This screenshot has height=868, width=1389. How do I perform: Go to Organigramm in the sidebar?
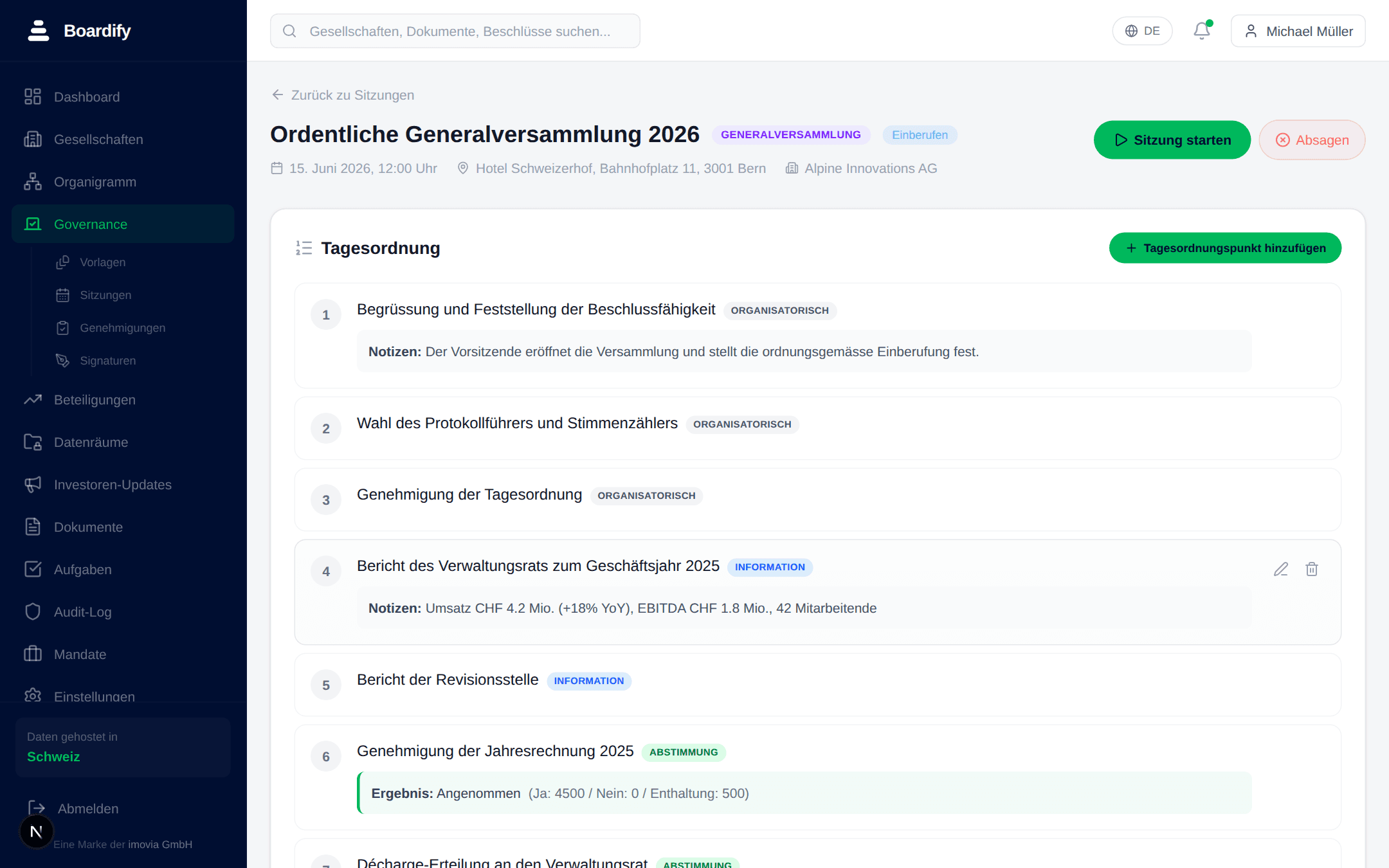coord(122,182)
